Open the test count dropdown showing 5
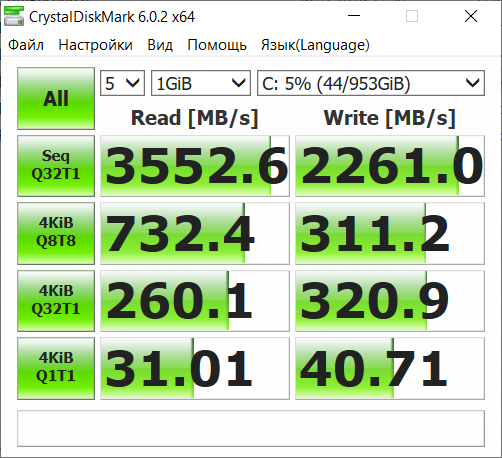 pyautogui.click(x=122, y=83)
